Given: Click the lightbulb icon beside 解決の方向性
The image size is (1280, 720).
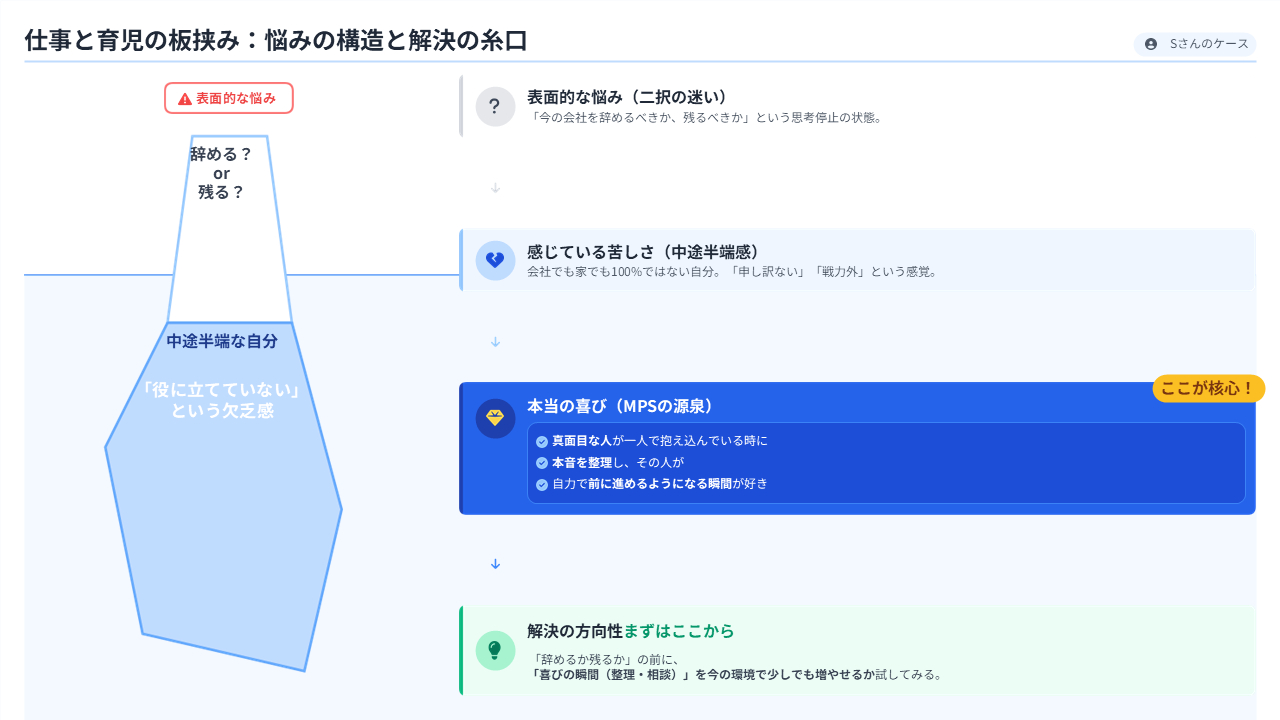Looking at the screenshot, I should click(495, 648).
